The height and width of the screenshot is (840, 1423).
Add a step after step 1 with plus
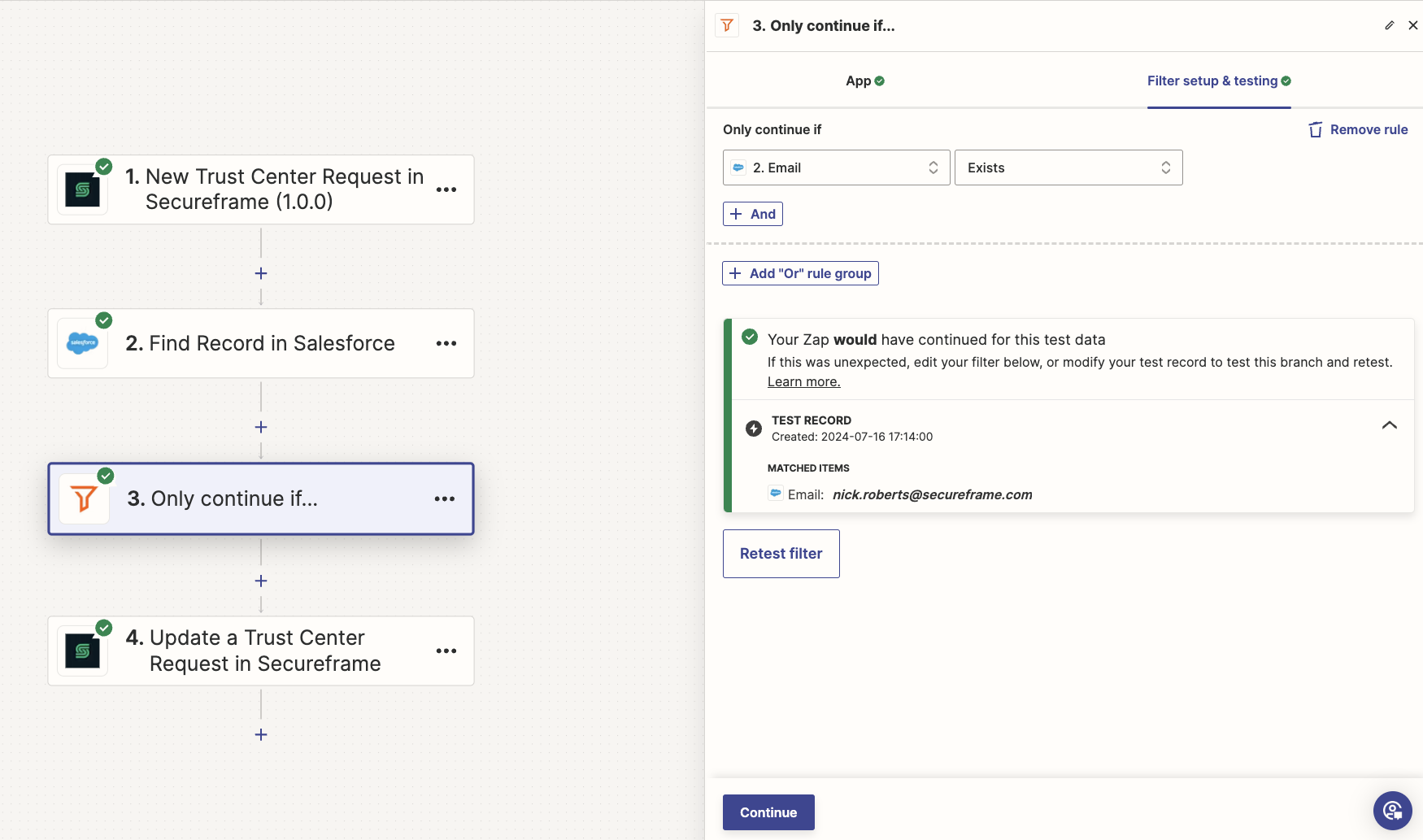(x=261, y=273)
